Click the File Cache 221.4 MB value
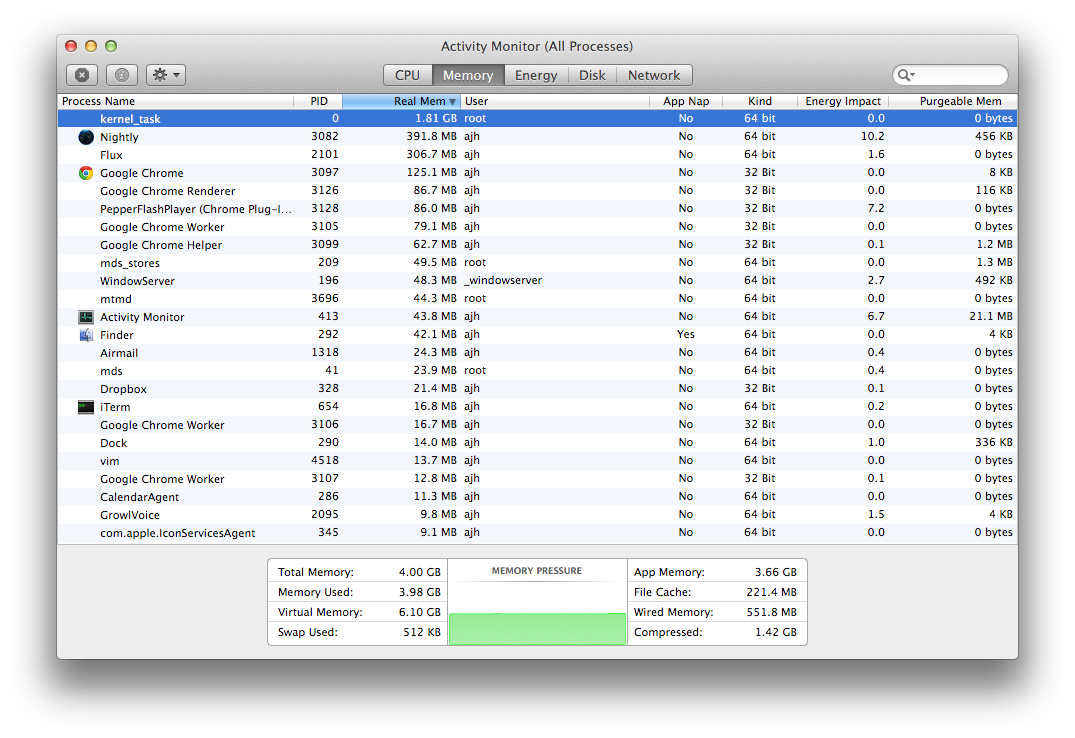Image resolution: width=1075 pixels, height=738 pixels. coord(771,592)
